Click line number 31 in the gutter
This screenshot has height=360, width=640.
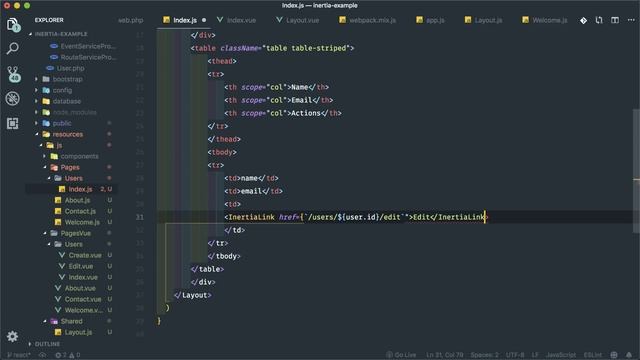(140, 217)
